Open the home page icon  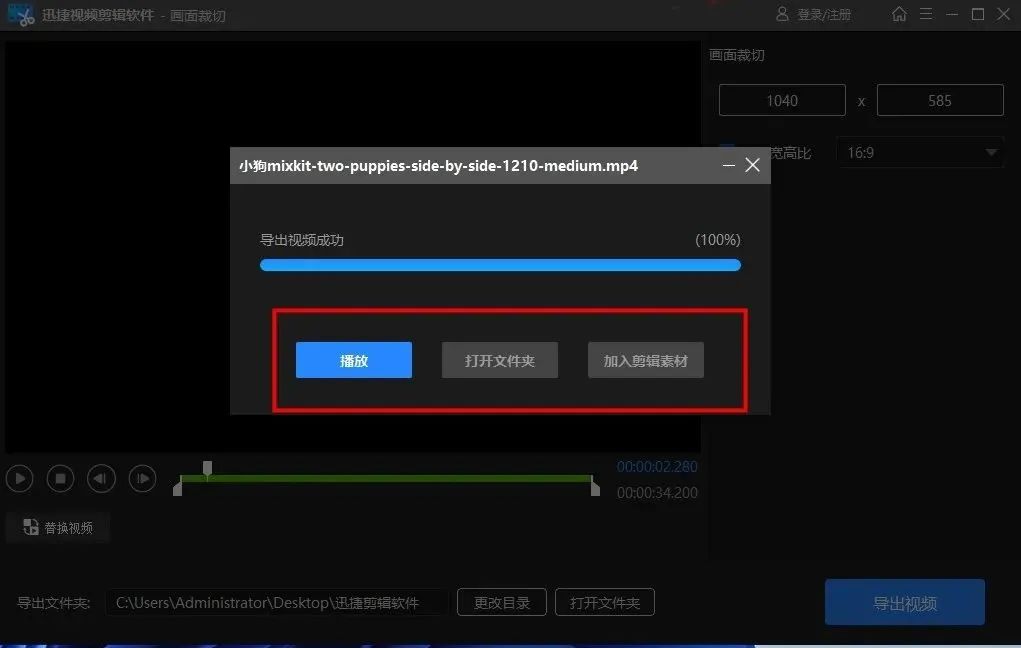[x=900, y=14]
